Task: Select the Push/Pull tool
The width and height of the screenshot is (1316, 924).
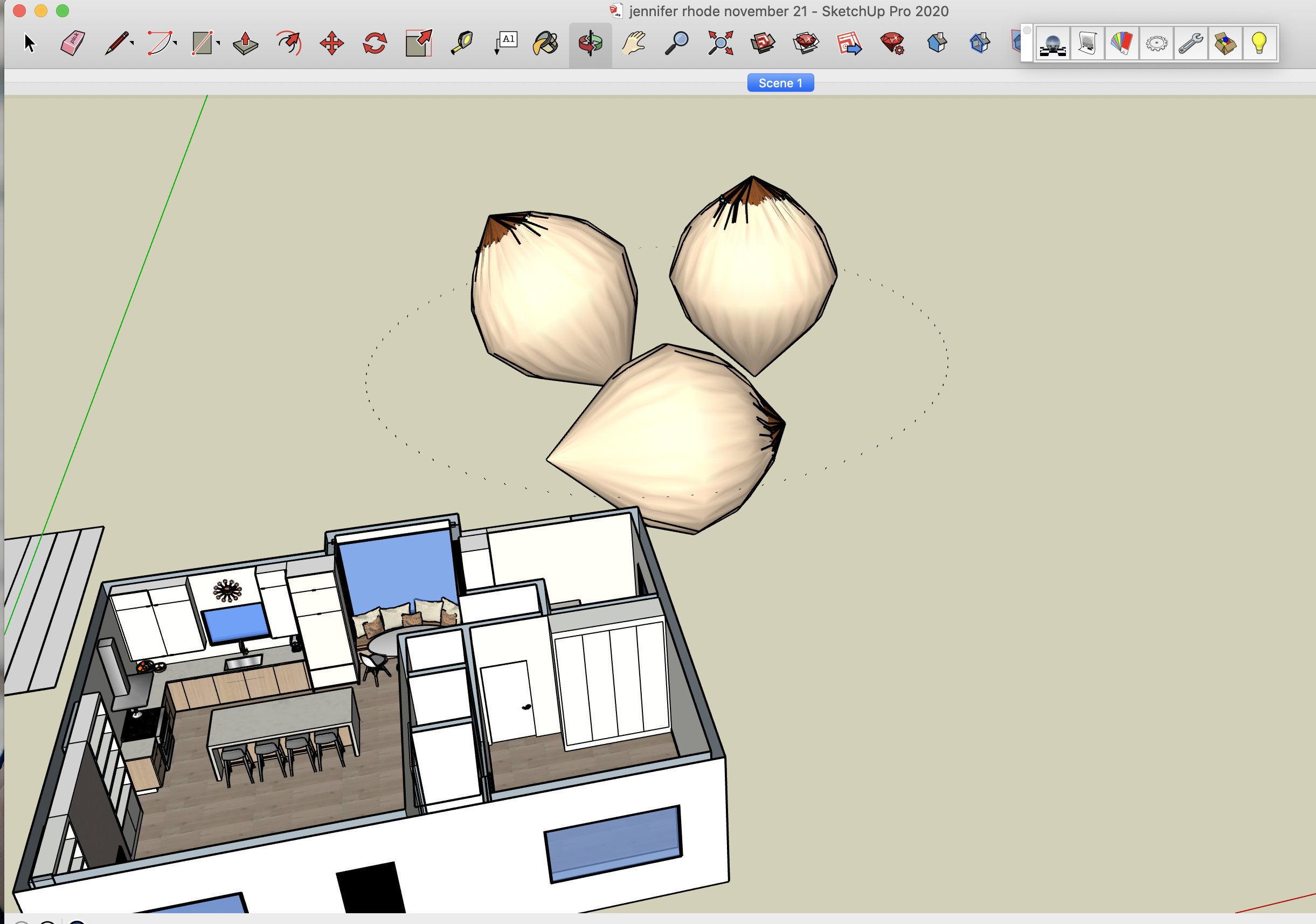Action: tap(245, 43)
